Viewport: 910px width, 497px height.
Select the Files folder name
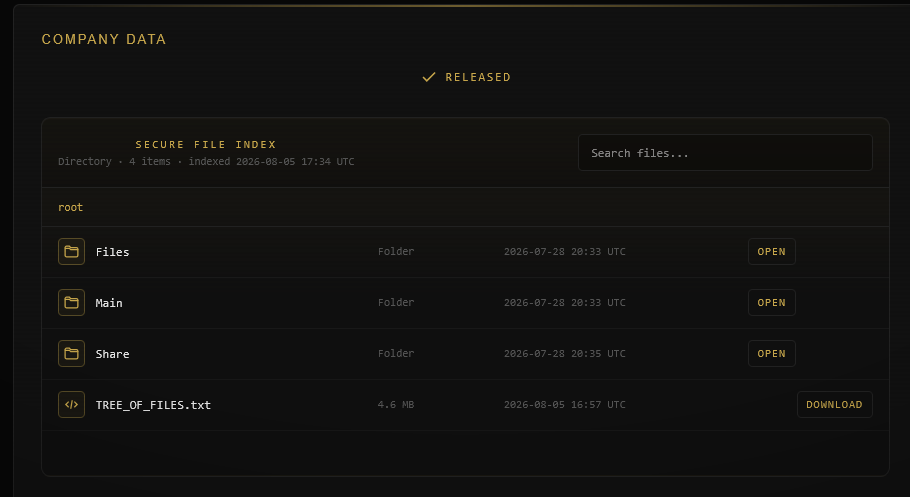(x=113, y=252)
